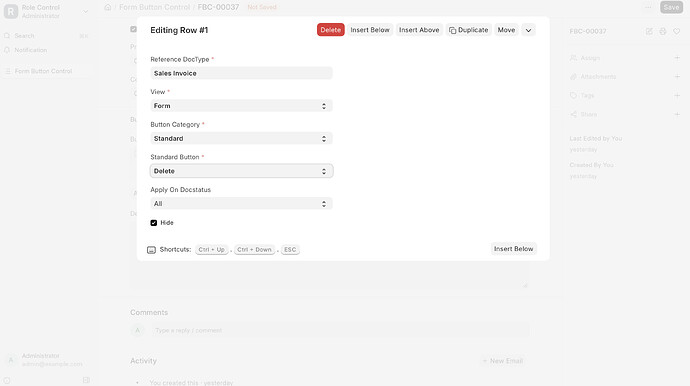Click the keyboard shortcuts icon
Viewport: 690px width, 386px height.
(151, 250)
